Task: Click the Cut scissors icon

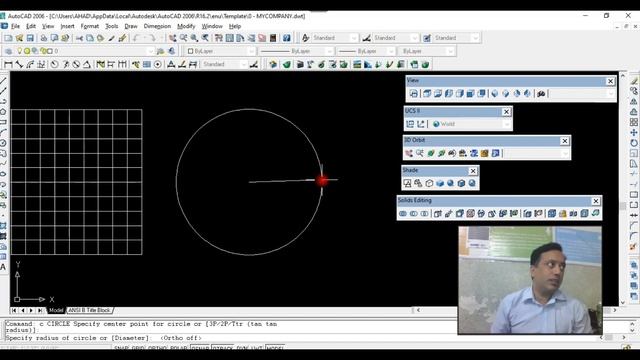Action: point(79,38)
